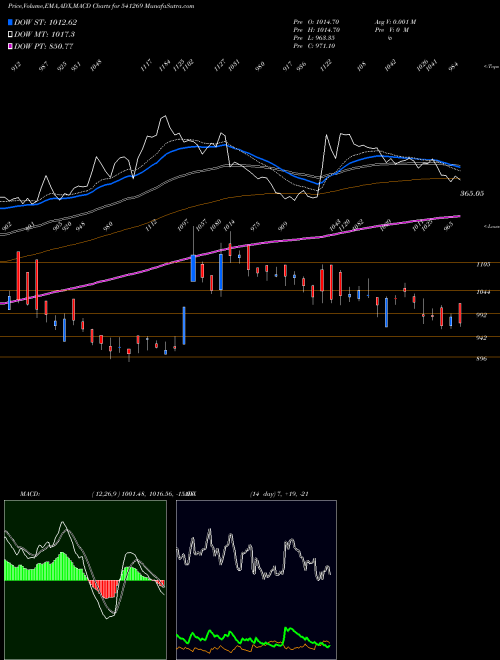500x660 pixels.
Task: Click the last red candlestick on the far right of the price chart
Action: pyautogui.click(x=460, y=314)
